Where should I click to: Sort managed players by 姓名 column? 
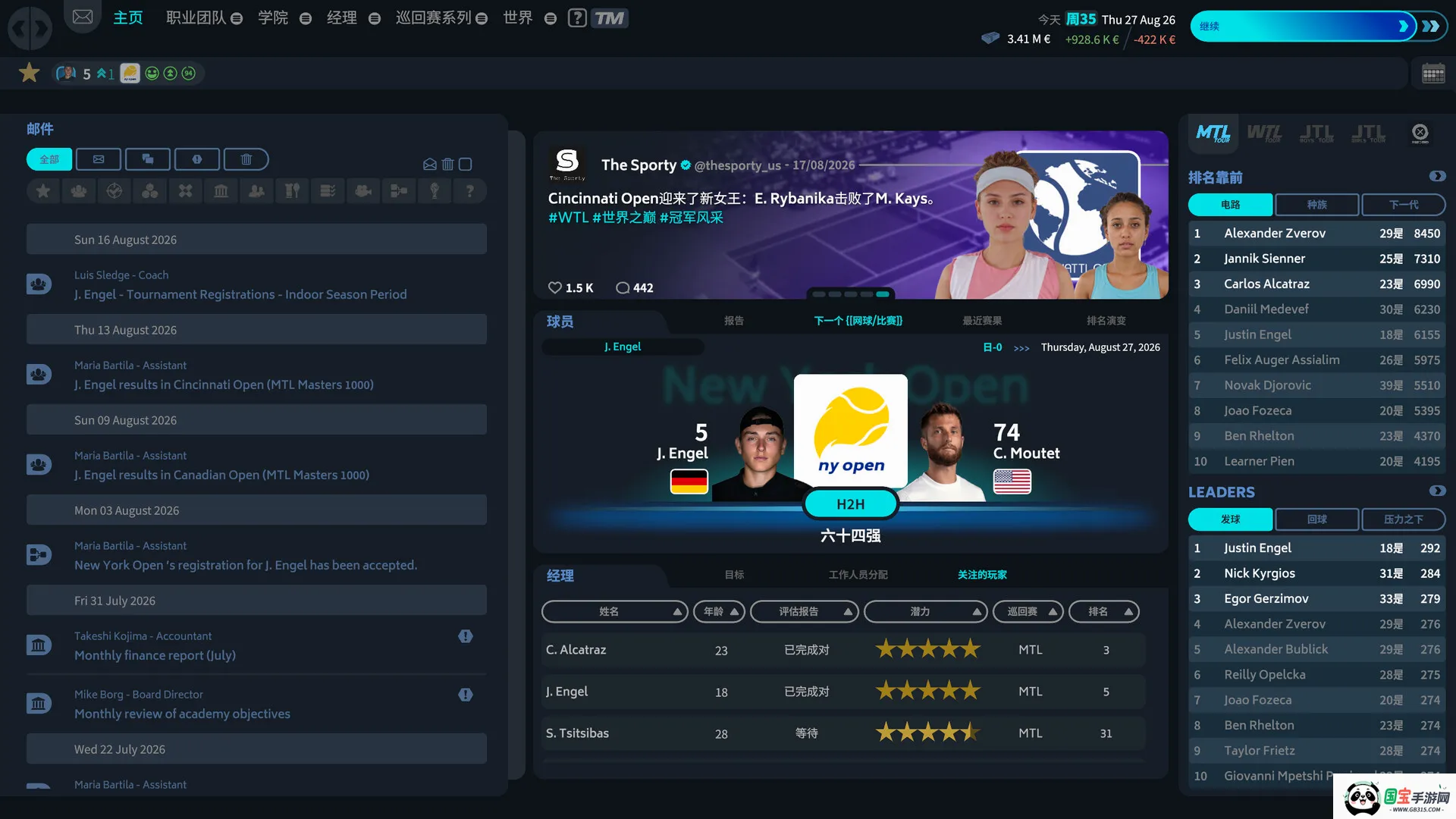pos(614,611)
